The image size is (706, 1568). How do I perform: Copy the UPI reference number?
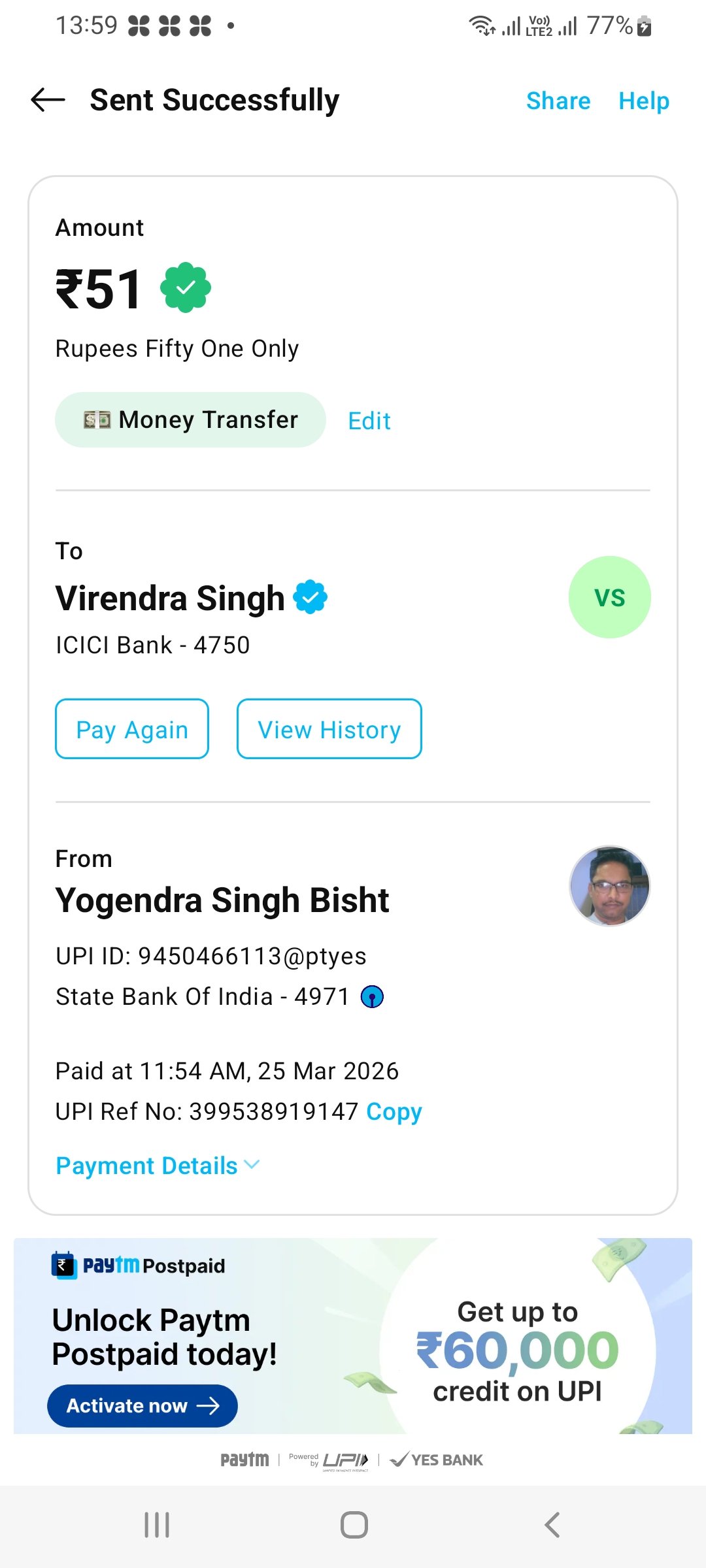394,1111
